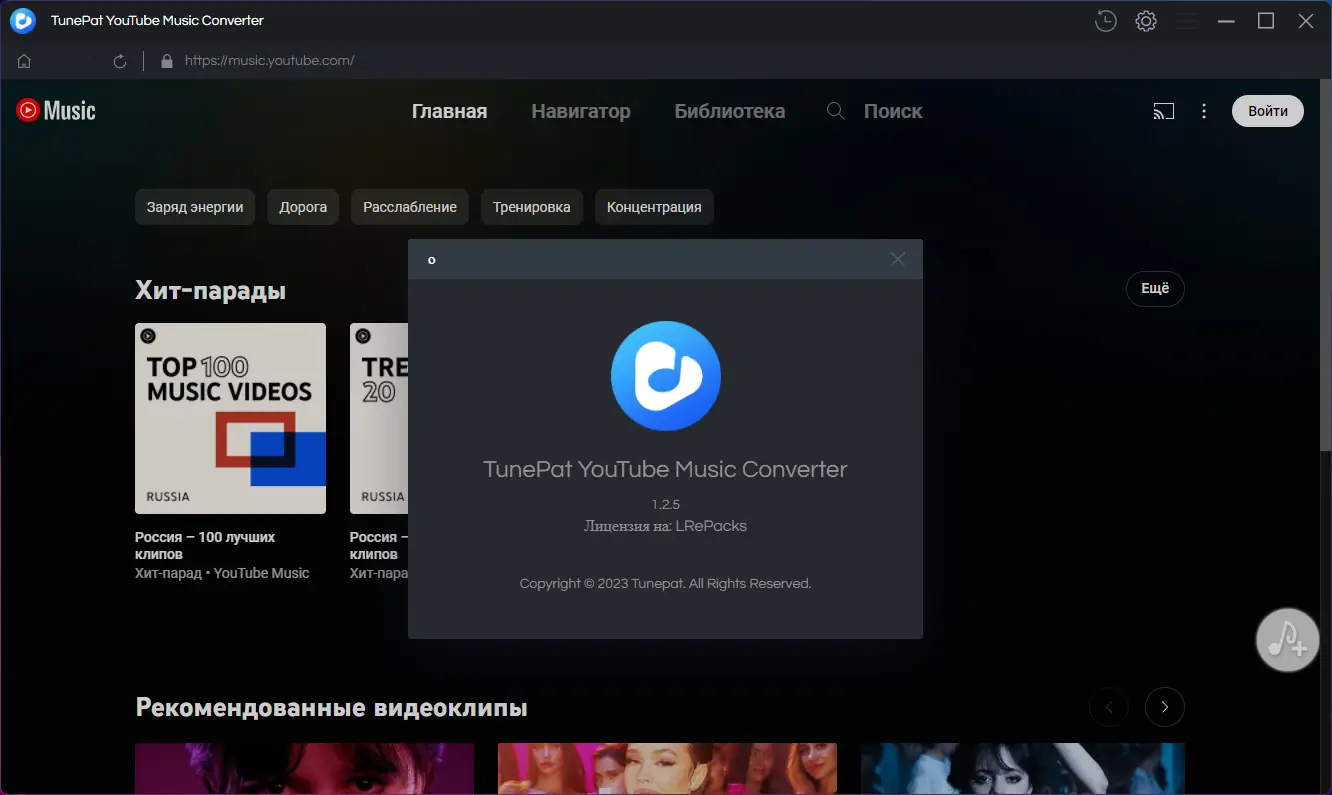Switch to the Главная tab
The image size is (1332, 795).
pyautogui.click(x=450, y=111)
